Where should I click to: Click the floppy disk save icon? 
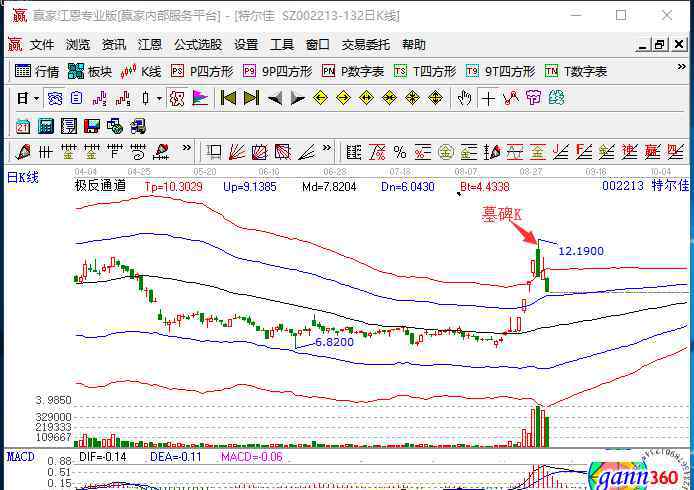[92, 127]
